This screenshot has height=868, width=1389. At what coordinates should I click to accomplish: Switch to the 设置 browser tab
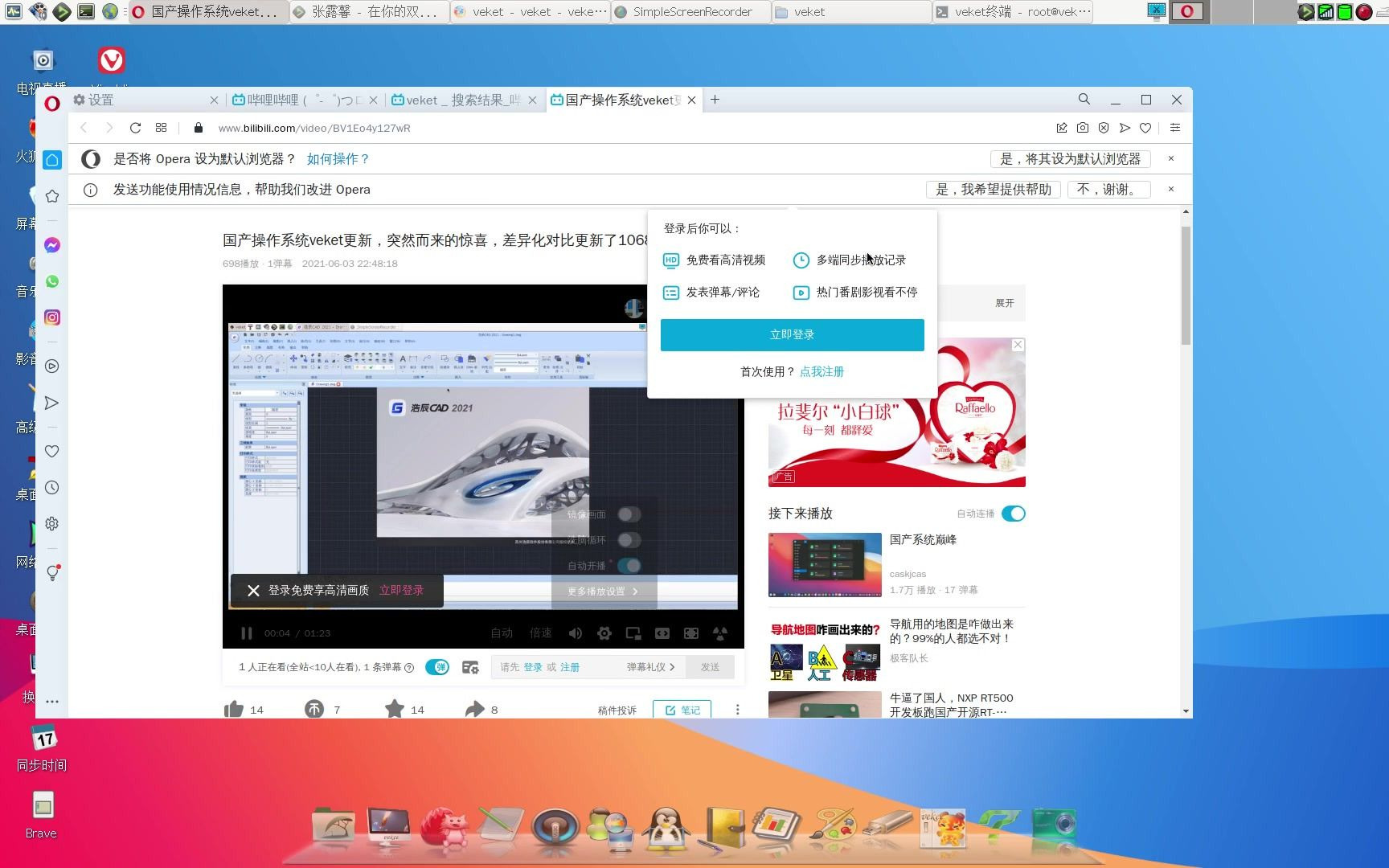point(145,100)
